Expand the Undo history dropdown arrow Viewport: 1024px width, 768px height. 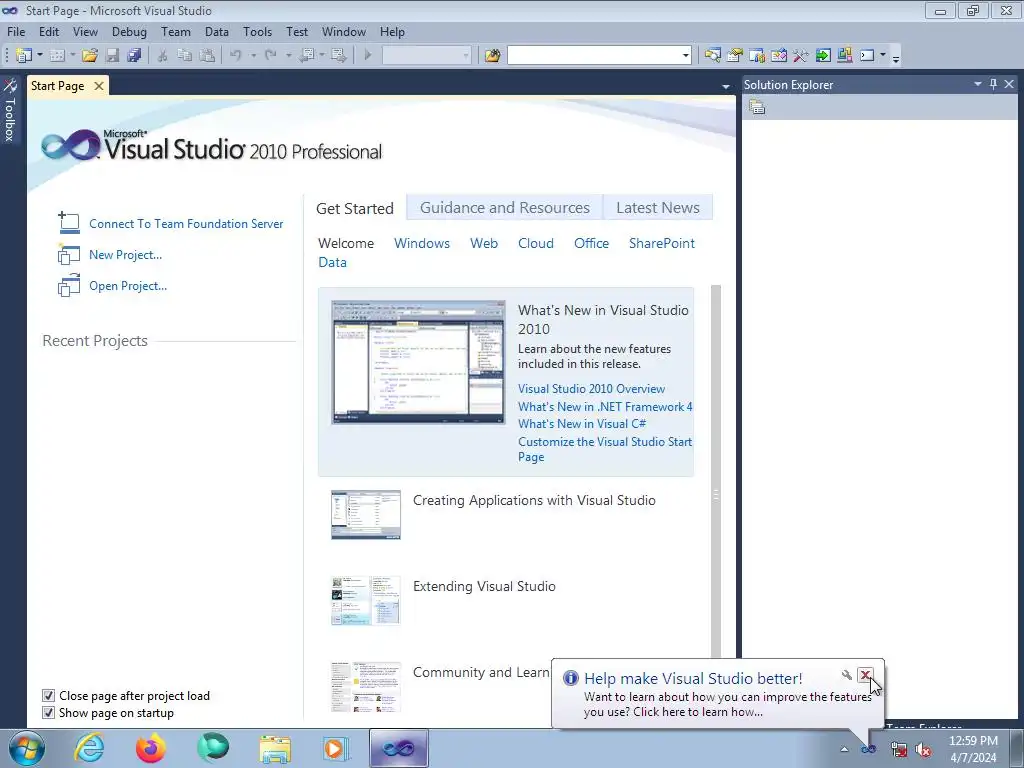(x=253, y=56)
